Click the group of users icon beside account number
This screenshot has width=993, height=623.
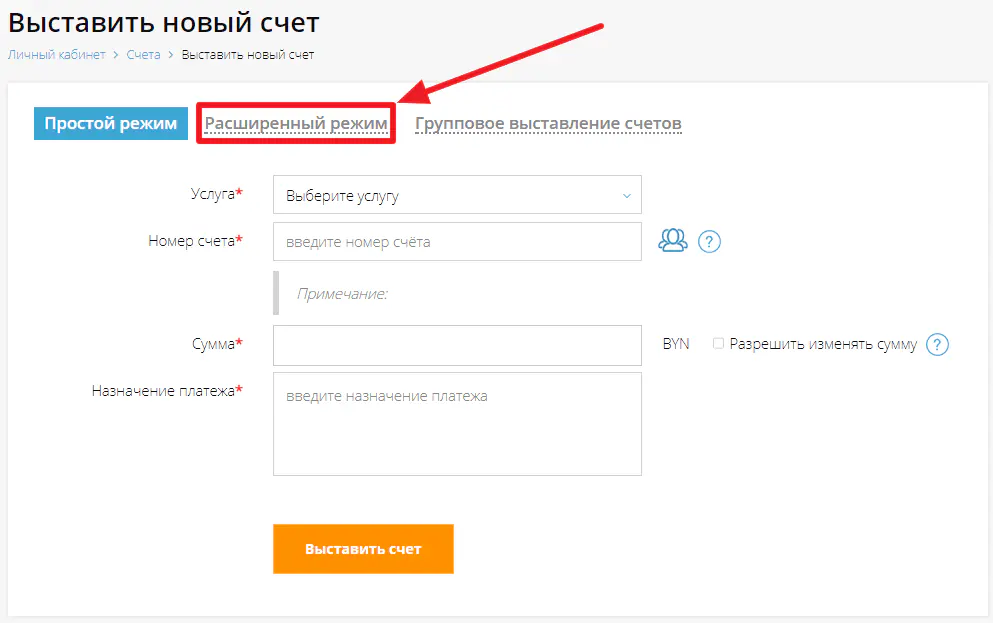[x=673, y=240]
